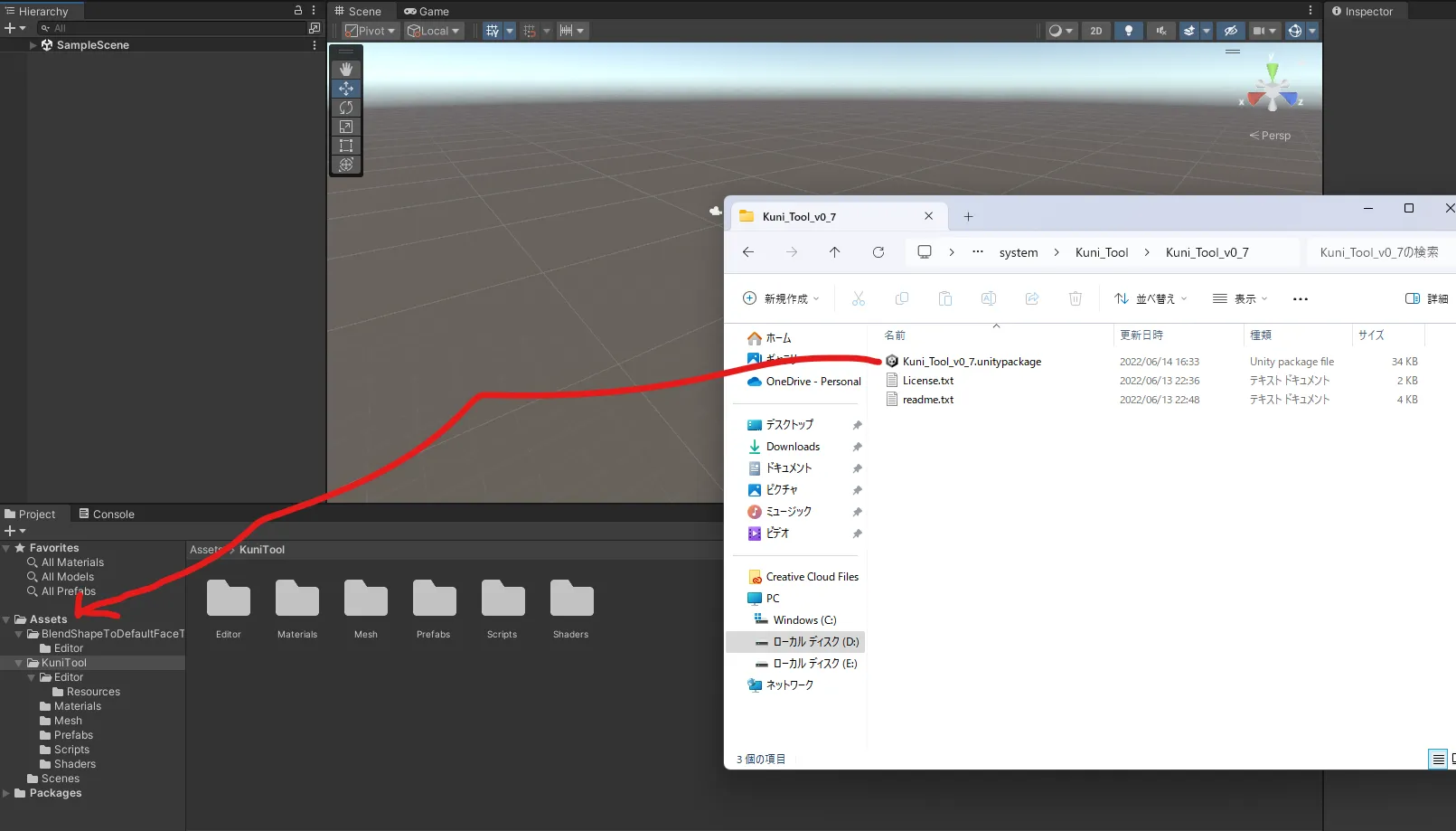Open the scene camera settings dropdown
The width and height of the screenshot is (1456, 831).
1264,31
